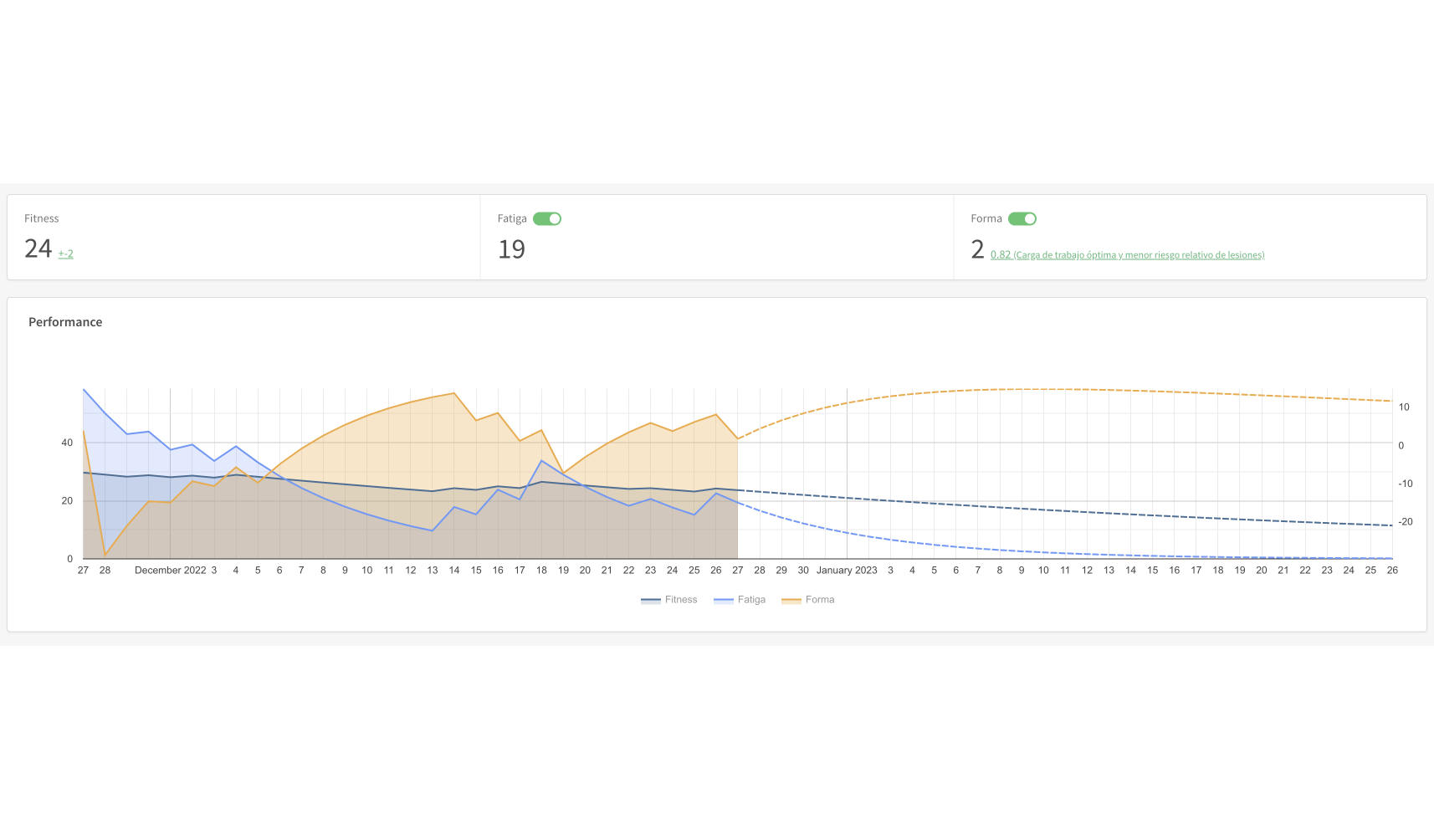Click the Forma low point on November 28

click(105, 556)
